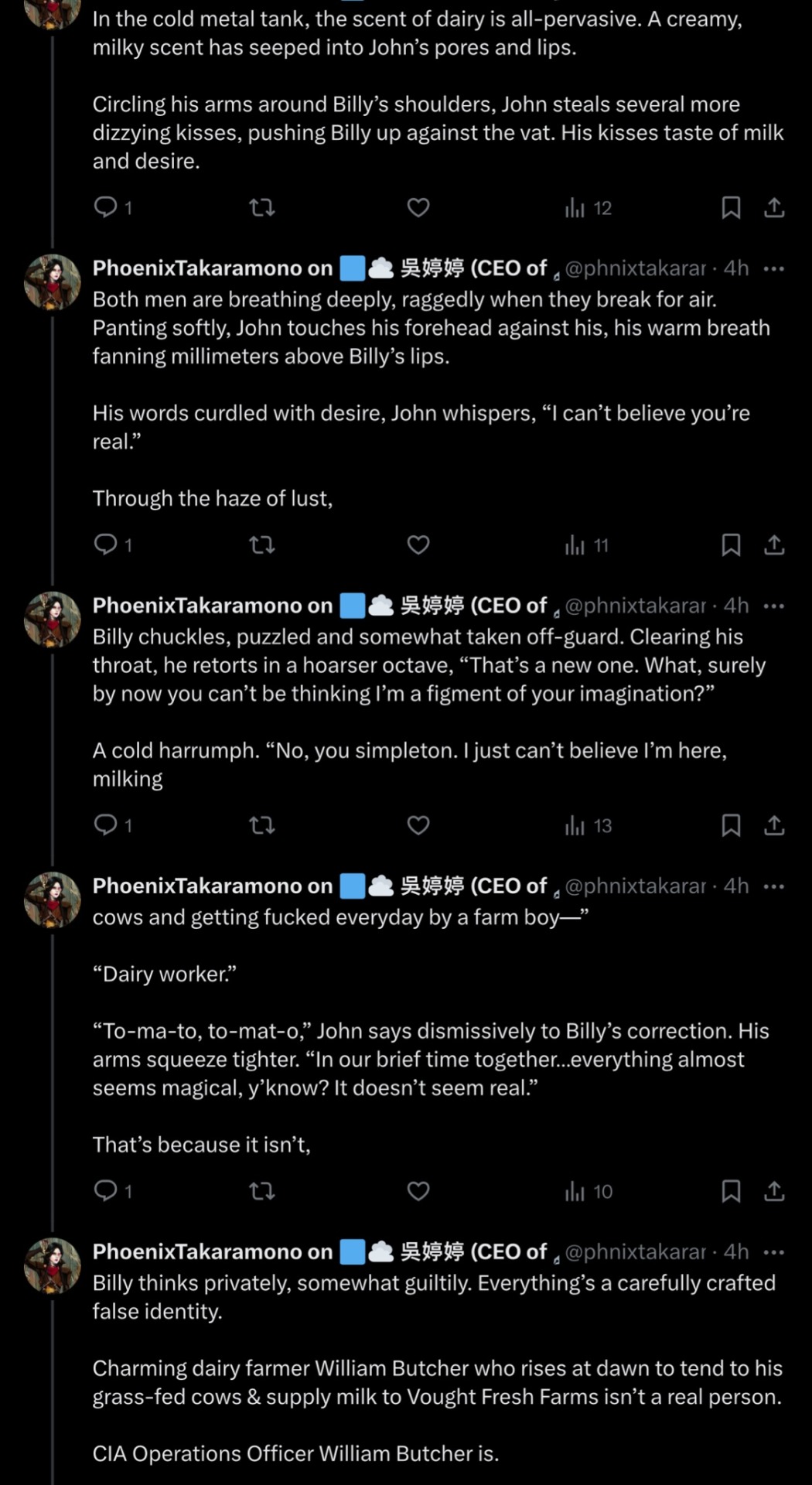Like the tweet with 11 views
Screen dimensions: 812x1485
click(418, 544)
